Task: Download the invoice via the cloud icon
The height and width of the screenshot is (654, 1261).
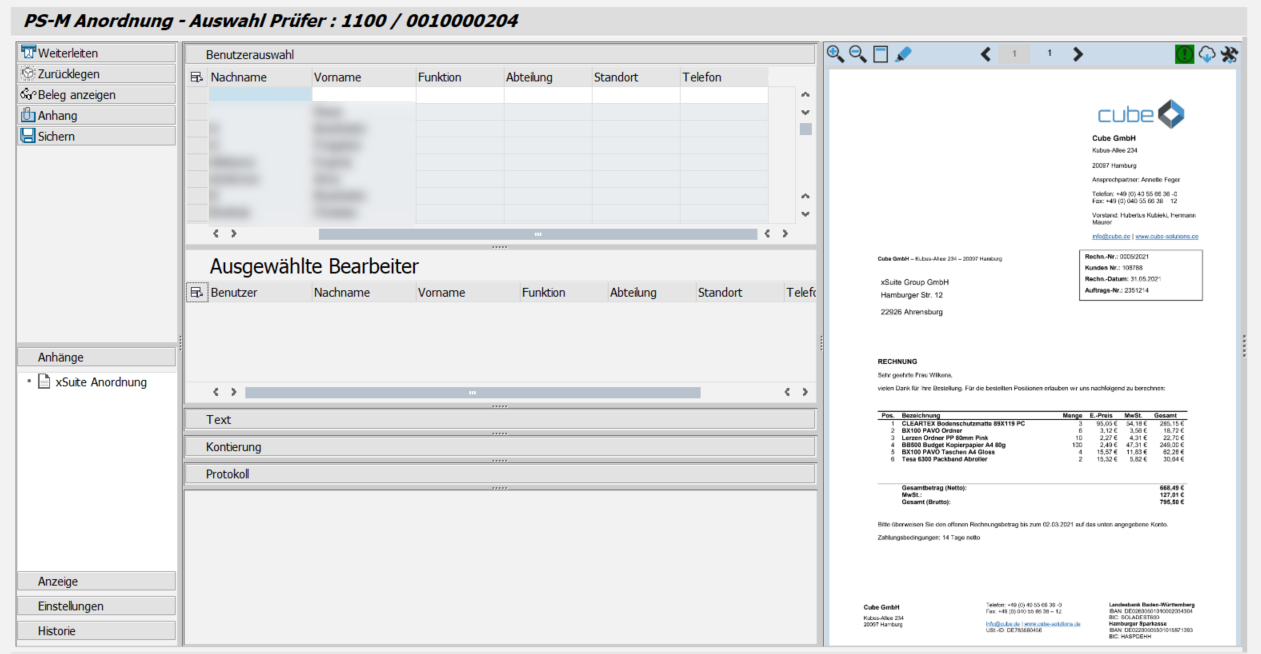Action: (1206, 54)
